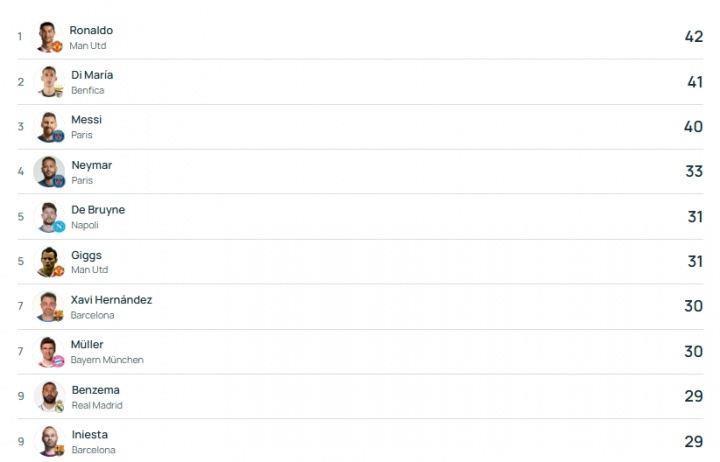Click the Napoli badge on De Bruyne's avatar
Image resolution: width=720 pixels, height=462 pixels.
(59, 226)
